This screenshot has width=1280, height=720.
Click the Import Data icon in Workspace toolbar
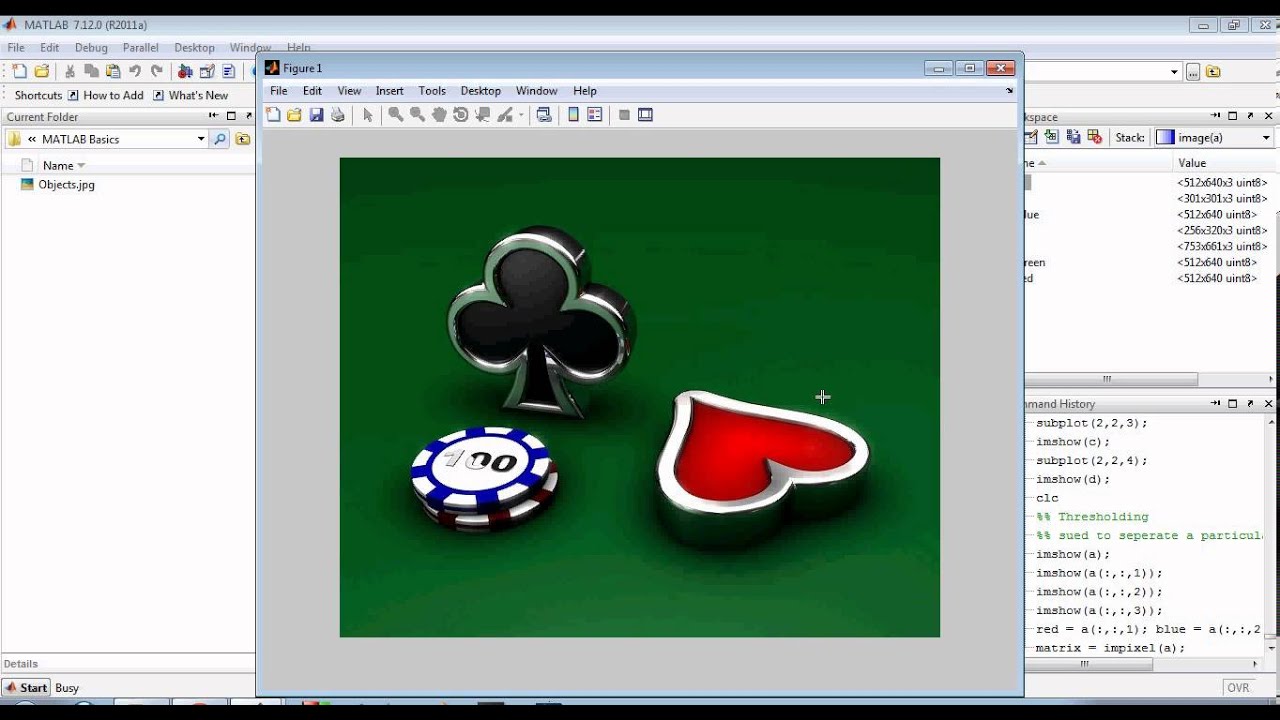tap(1051, 137)
